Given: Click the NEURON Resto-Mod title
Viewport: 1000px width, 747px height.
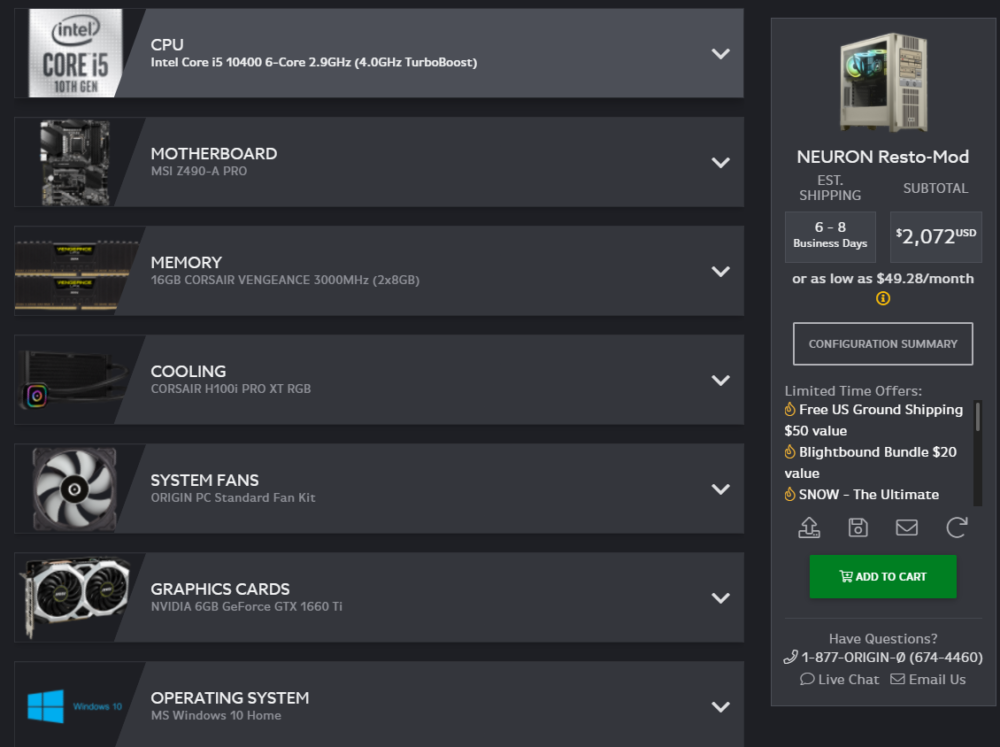Looking at the screenshot, I should (883, 157).
